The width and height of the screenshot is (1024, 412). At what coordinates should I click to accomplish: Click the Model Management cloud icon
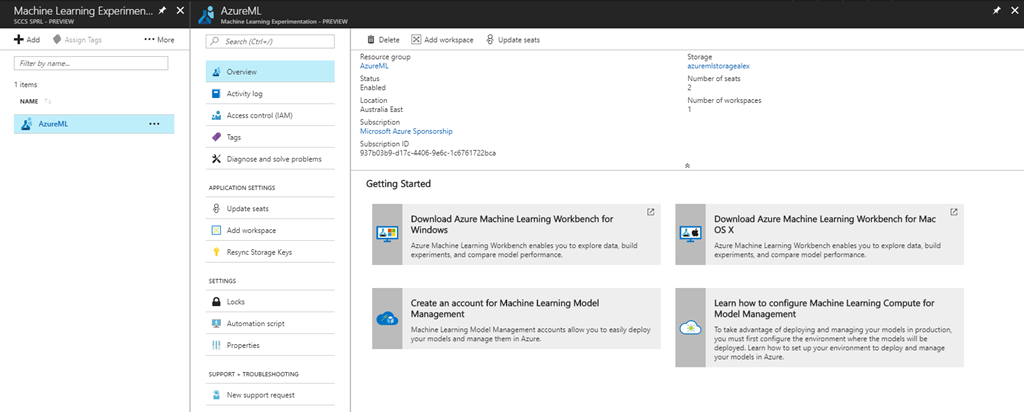tap(387, 319)
